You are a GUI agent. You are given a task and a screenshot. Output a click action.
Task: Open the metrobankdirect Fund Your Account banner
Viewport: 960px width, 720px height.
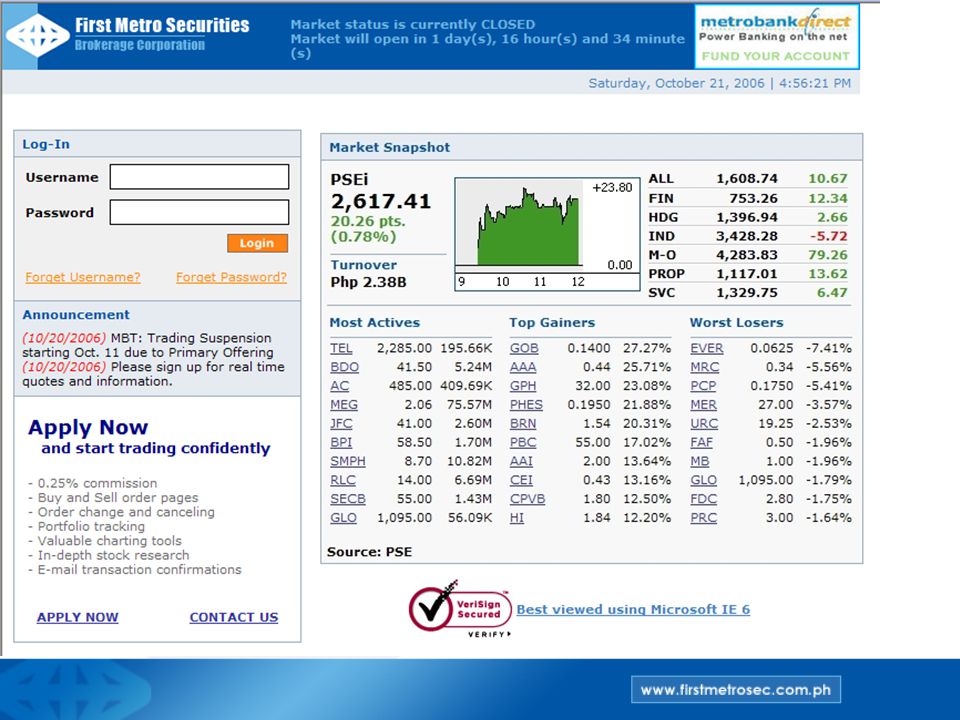(x=777, y=37)
